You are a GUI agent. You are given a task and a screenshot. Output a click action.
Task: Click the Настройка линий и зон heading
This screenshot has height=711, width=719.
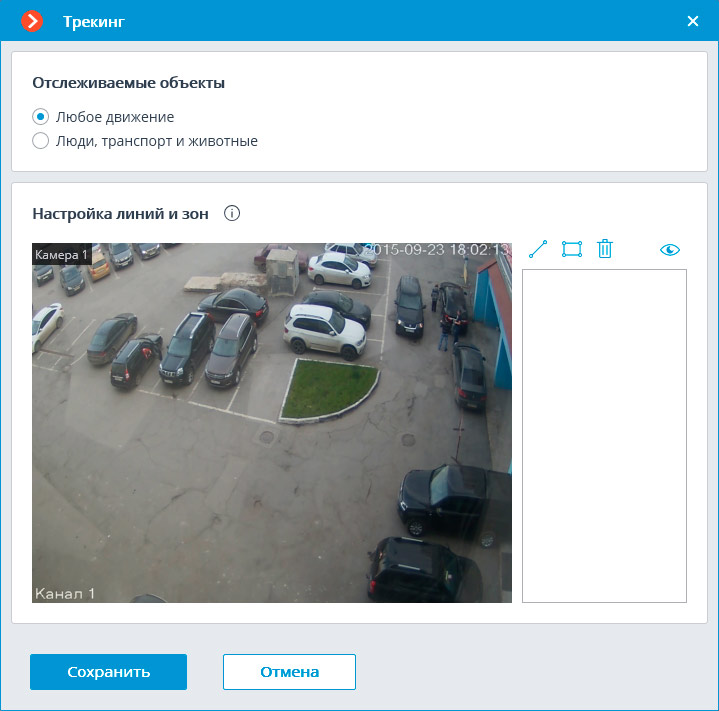click(120, 213)
